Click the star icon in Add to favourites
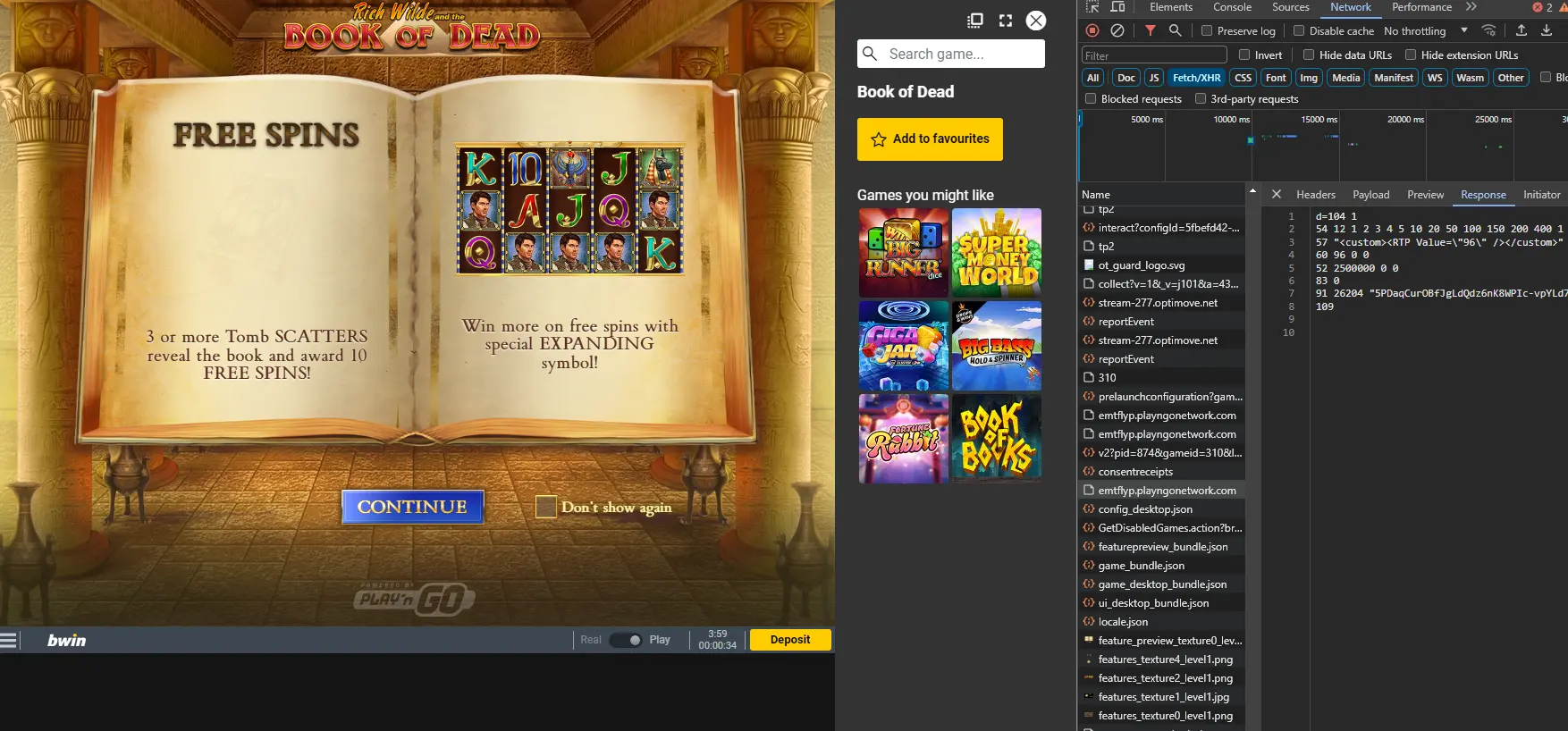This screenshot has width=1568, height=731. [x=879, y=139]
